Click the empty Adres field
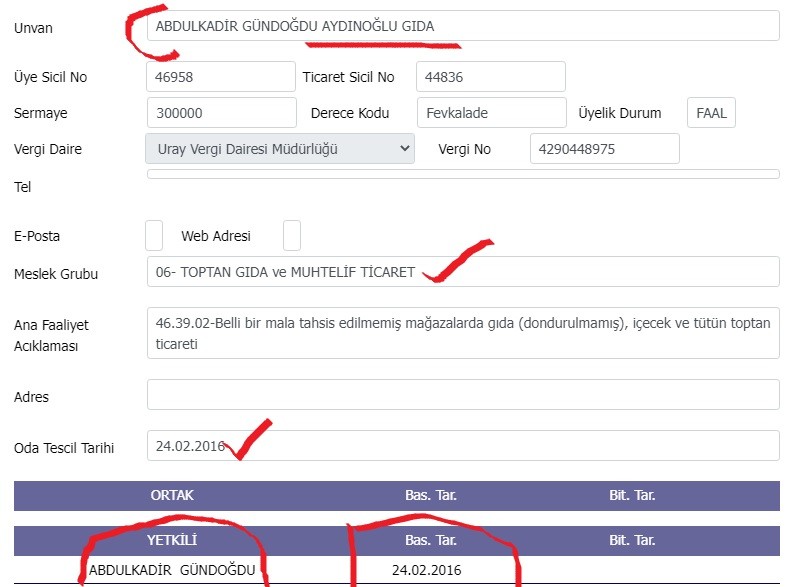Viewport: 793px width, 587px height. tap(463, 394)
